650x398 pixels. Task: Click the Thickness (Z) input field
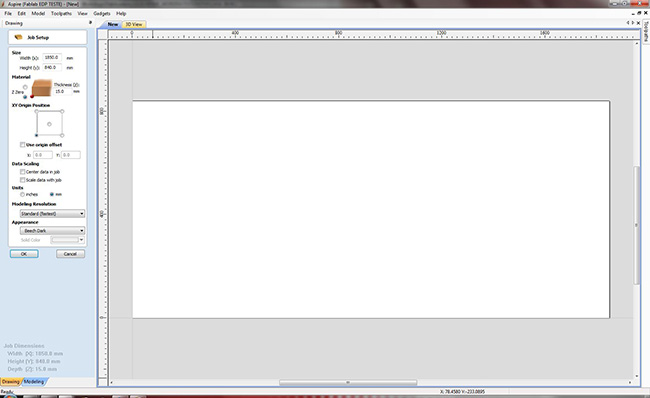(63, 91)
